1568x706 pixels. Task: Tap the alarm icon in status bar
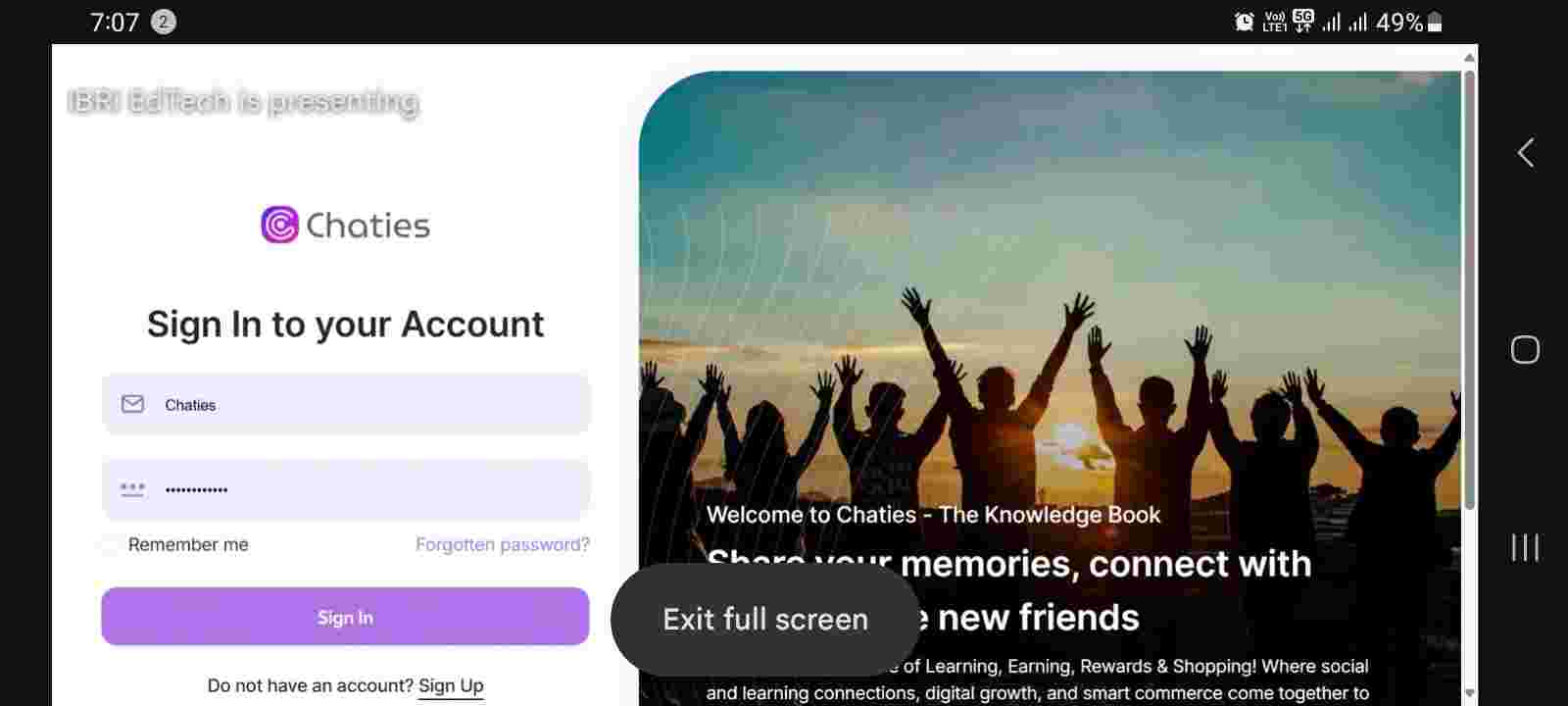(1244, 22)
